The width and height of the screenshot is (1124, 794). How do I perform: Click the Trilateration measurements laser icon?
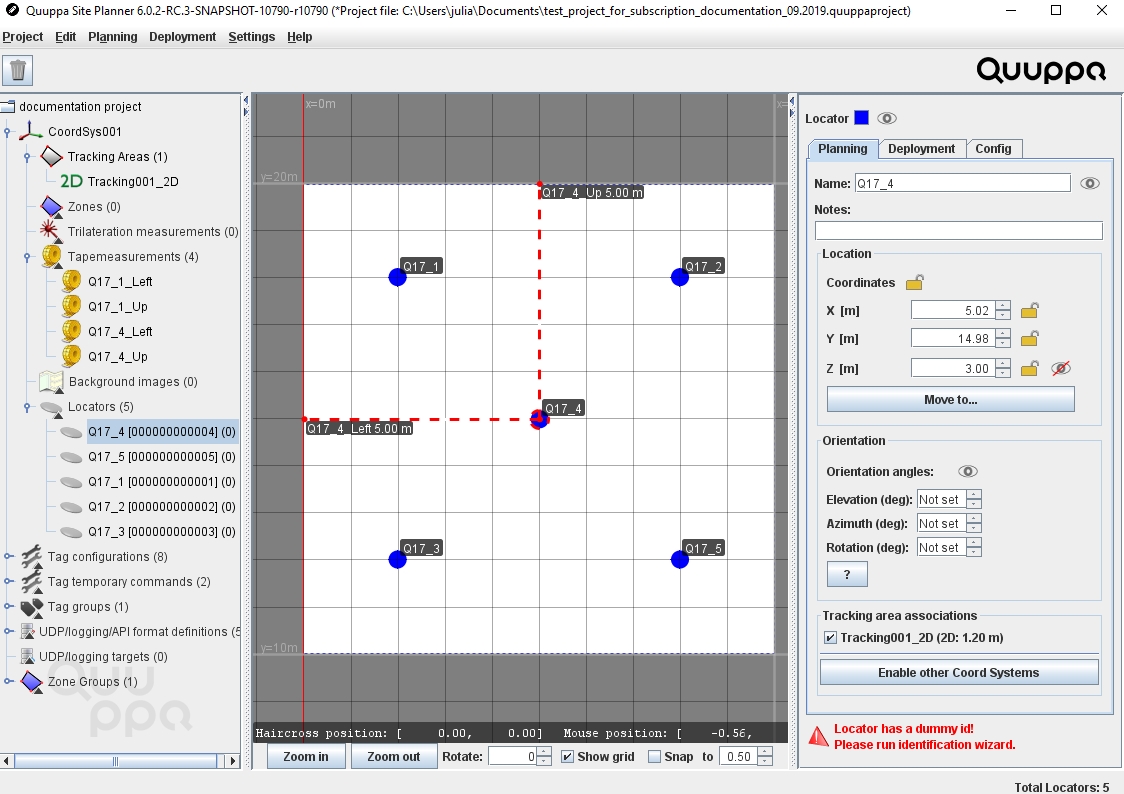49,230
